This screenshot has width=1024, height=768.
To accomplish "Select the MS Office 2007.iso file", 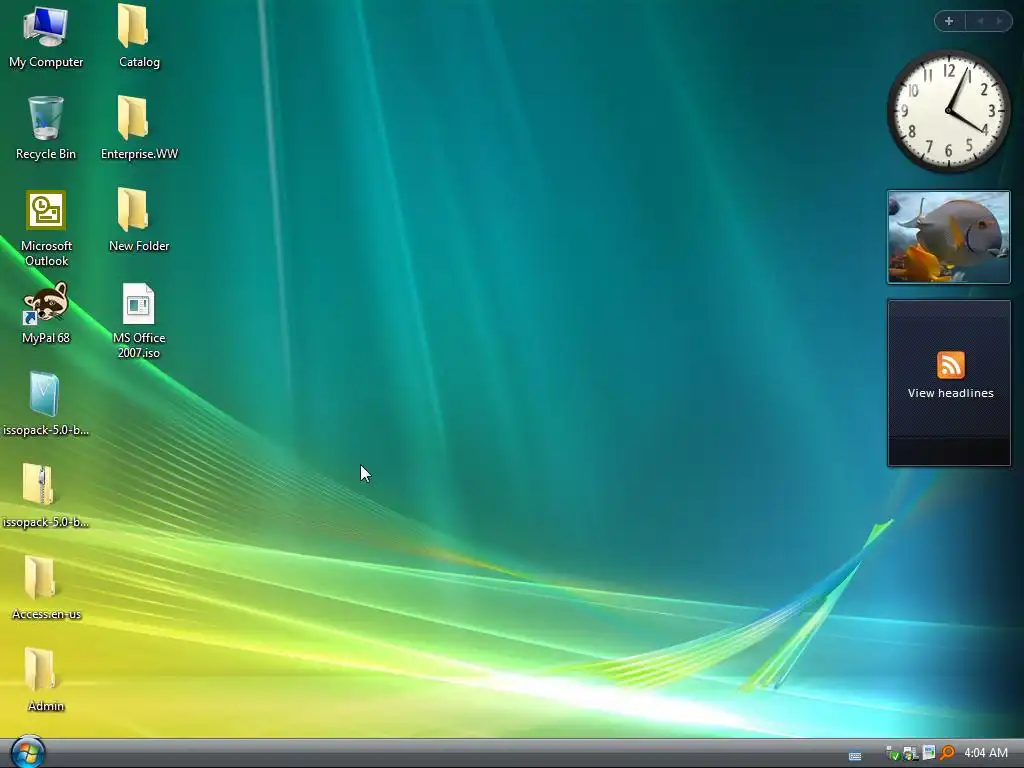I will (x=138, y=321).
